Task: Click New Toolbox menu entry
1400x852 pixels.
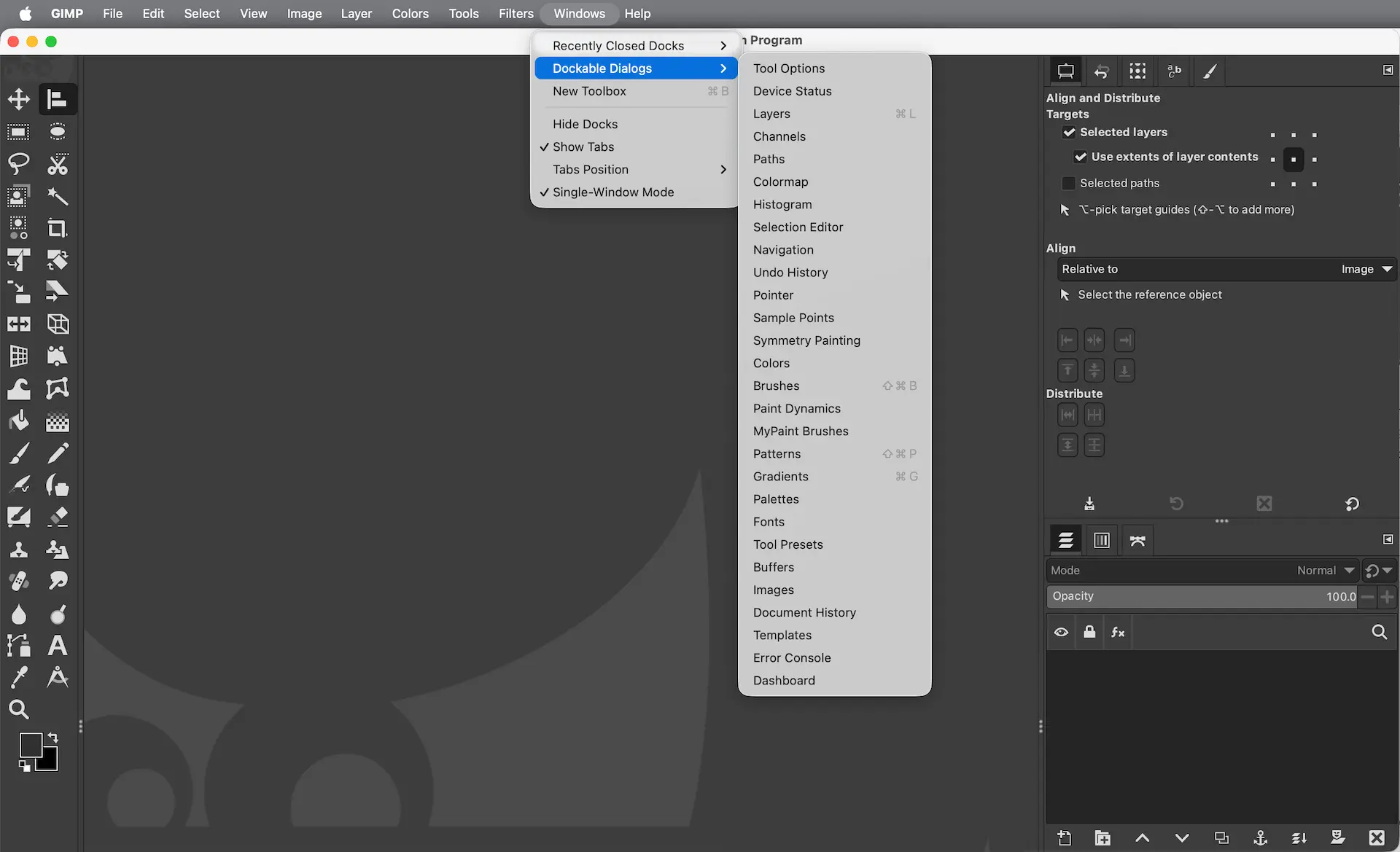Action: point(635,91)
